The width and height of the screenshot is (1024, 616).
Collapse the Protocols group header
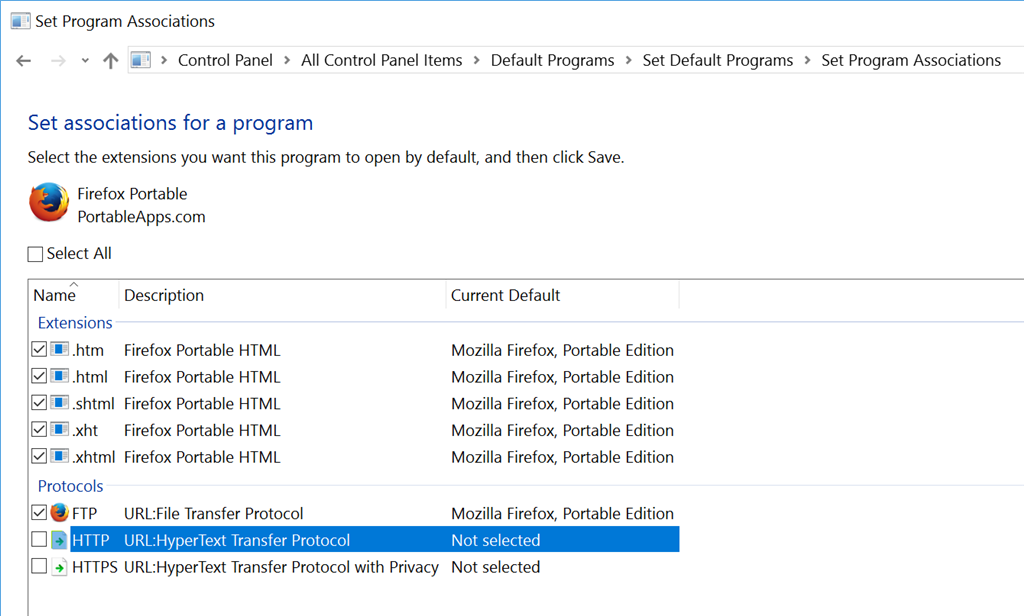tap(71, 486)
